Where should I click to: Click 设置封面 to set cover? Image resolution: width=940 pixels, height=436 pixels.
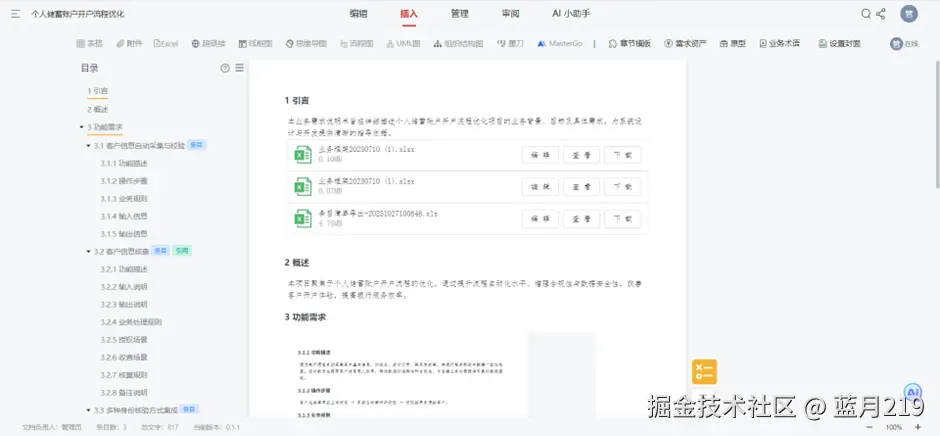[839, 43]
